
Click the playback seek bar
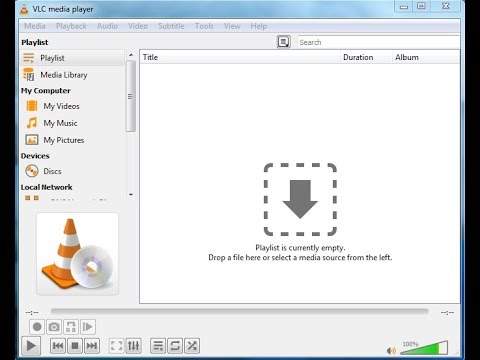pos(239,311)
